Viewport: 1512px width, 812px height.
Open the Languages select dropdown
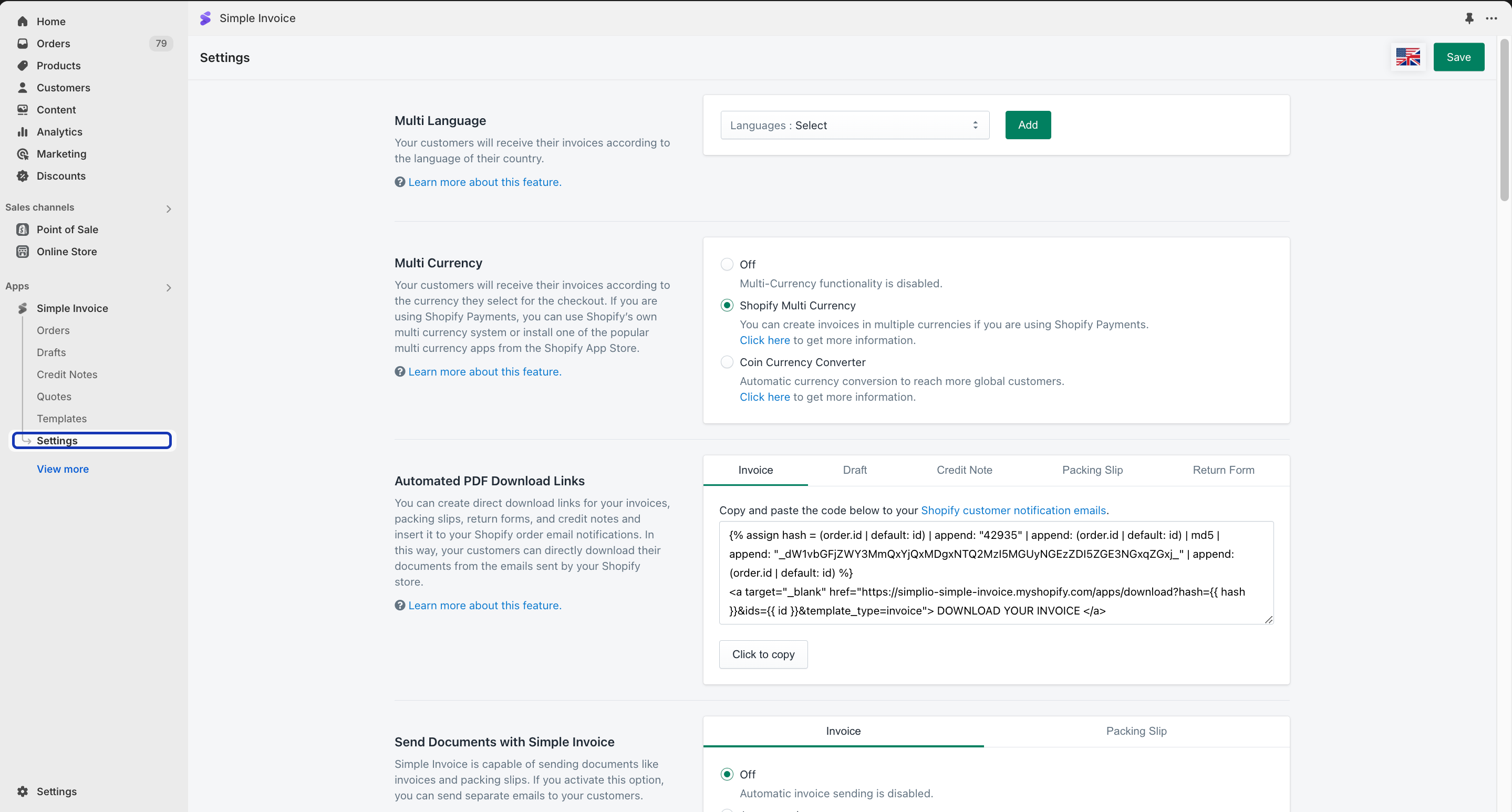click(854, 125)
